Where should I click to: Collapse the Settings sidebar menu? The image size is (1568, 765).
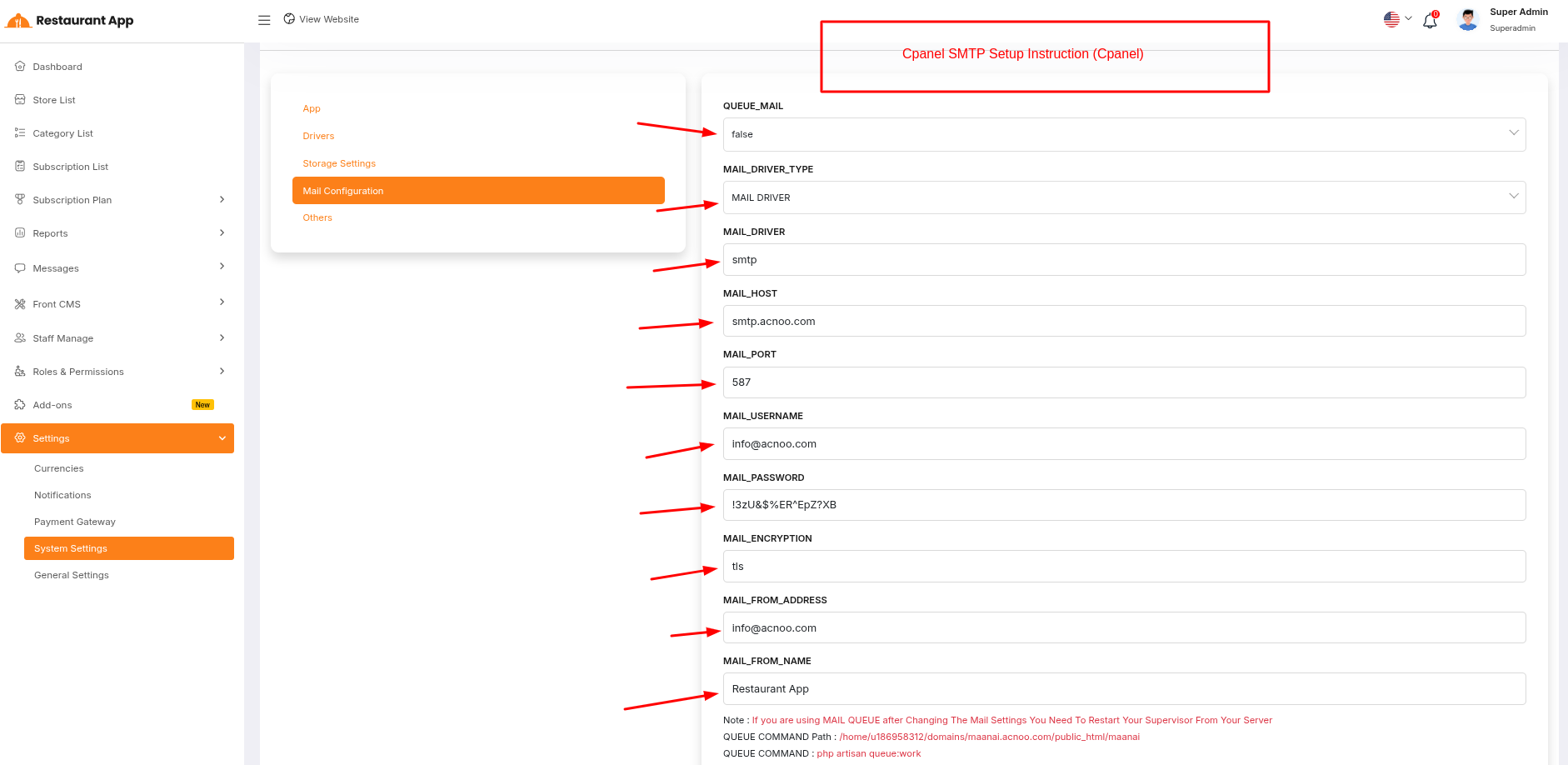pyautogui.click(x=222, y=438)
